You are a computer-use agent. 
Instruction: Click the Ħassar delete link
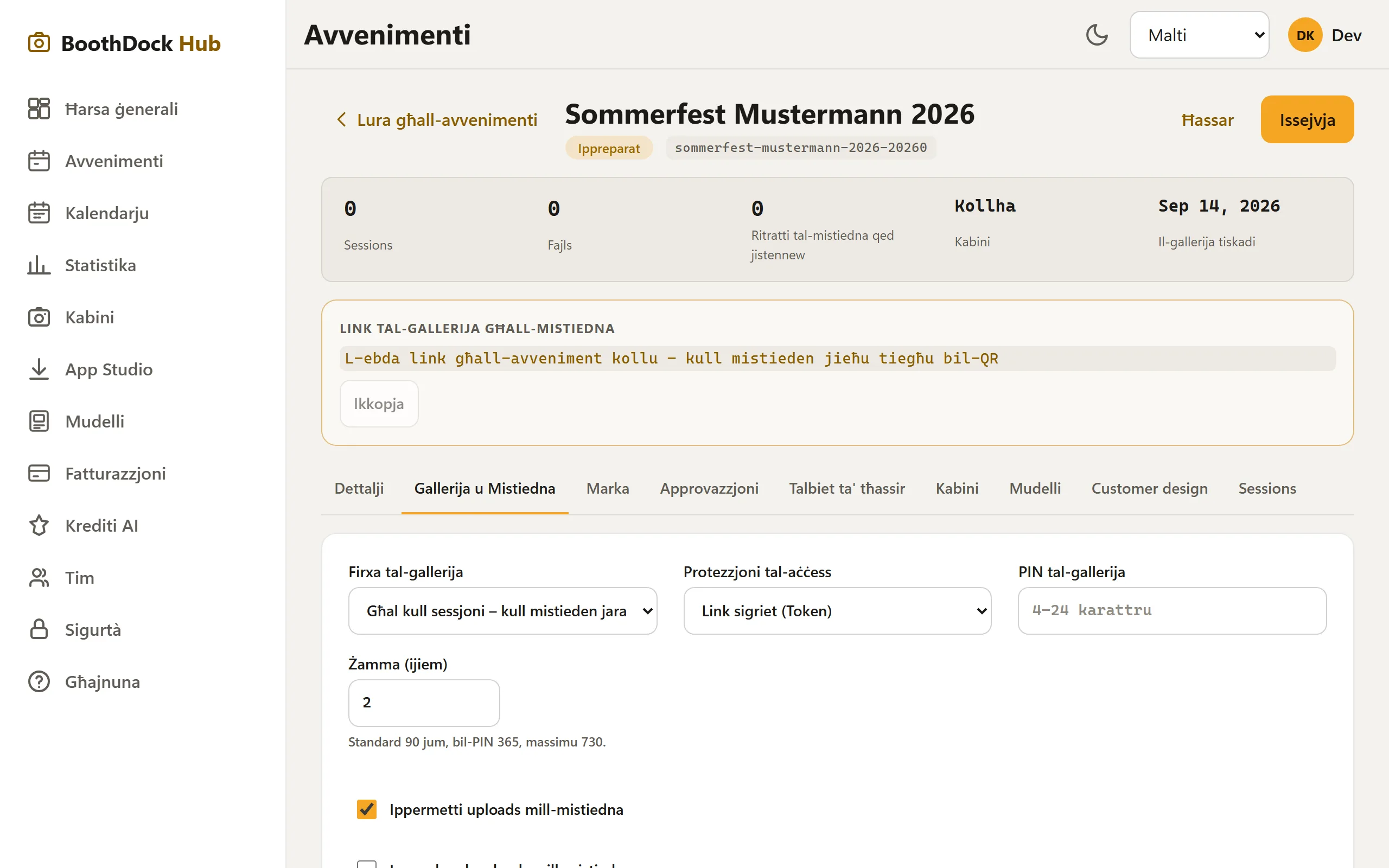pyautogui.click(x=1207, y=120)
